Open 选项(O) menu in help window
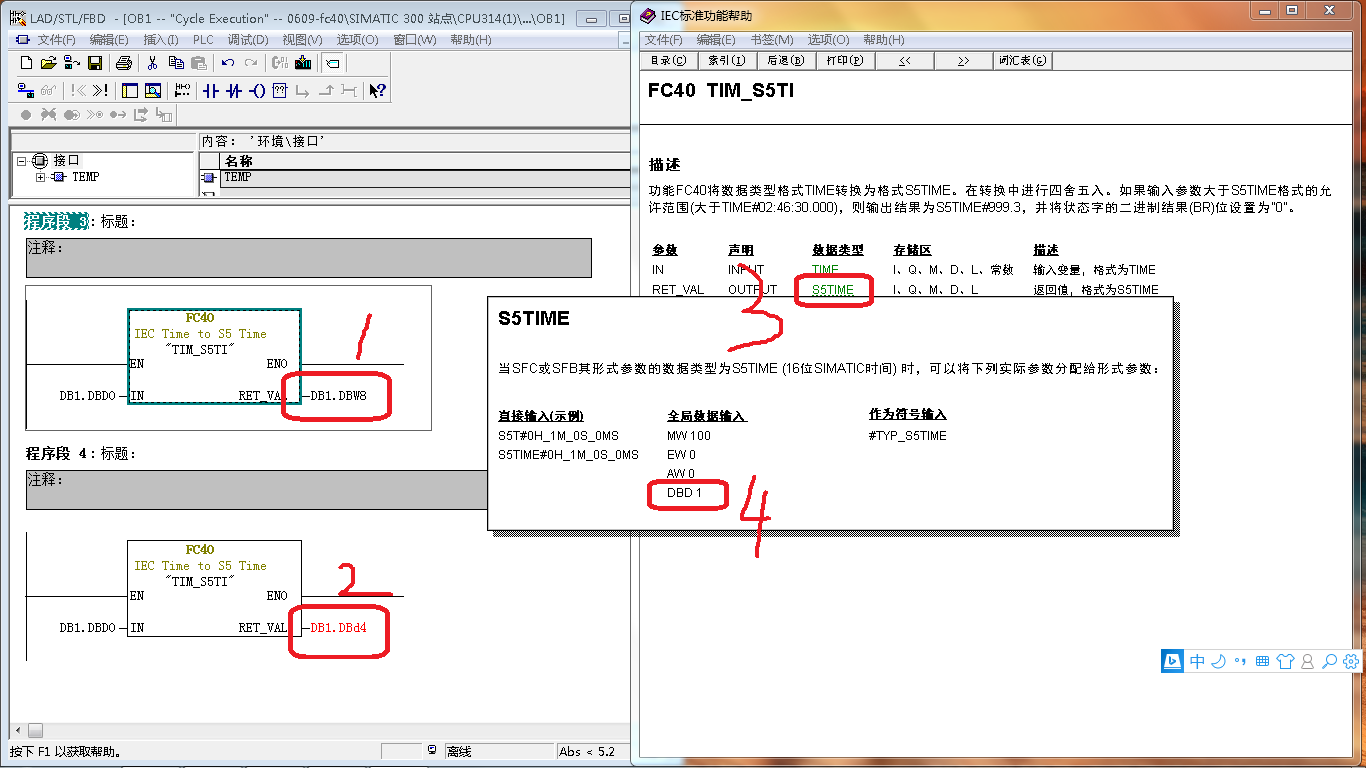 [828, 40]
